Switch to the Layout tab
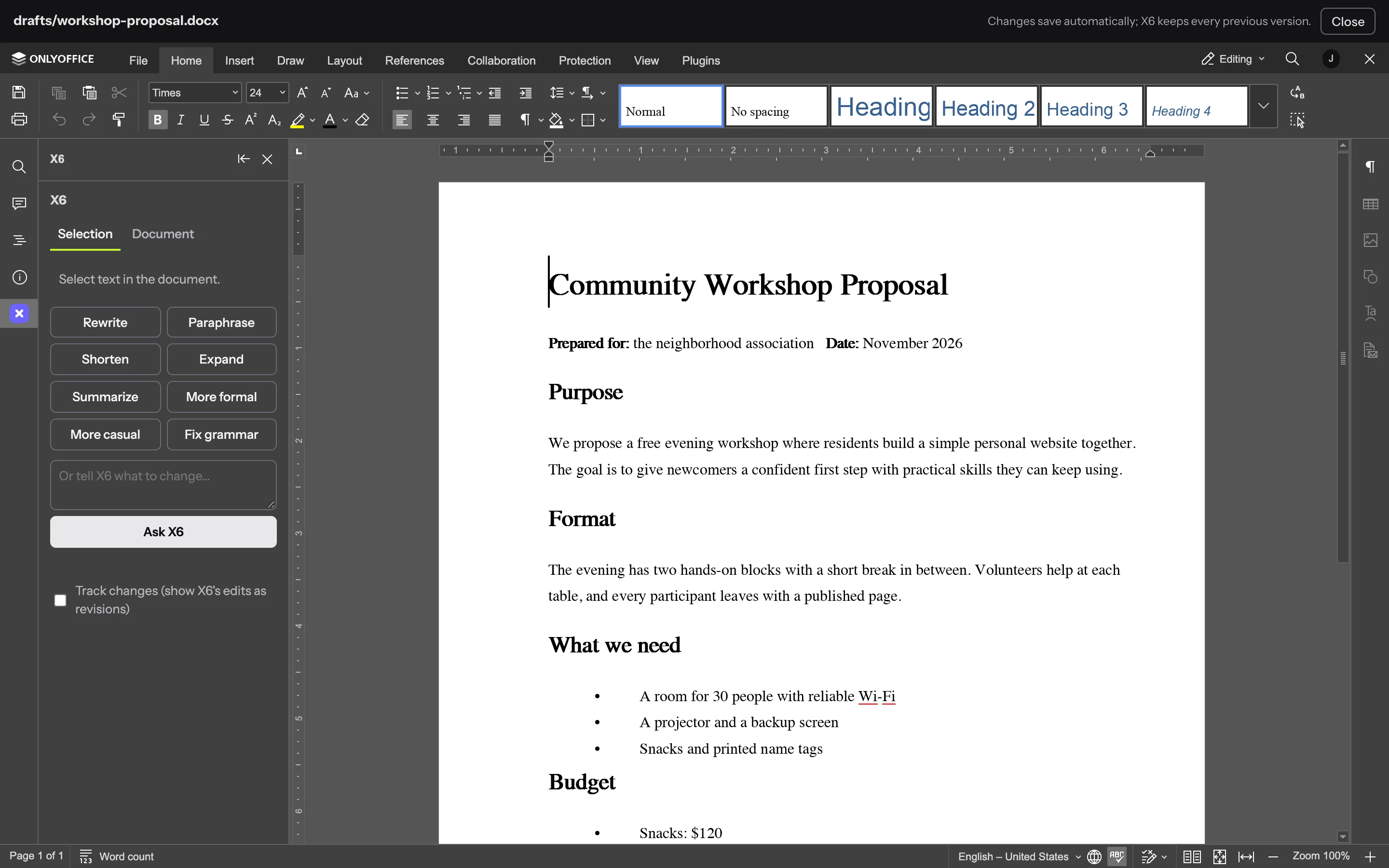Image resolution: width=1389 pixels, height=868 pixels. pos(344,60)
